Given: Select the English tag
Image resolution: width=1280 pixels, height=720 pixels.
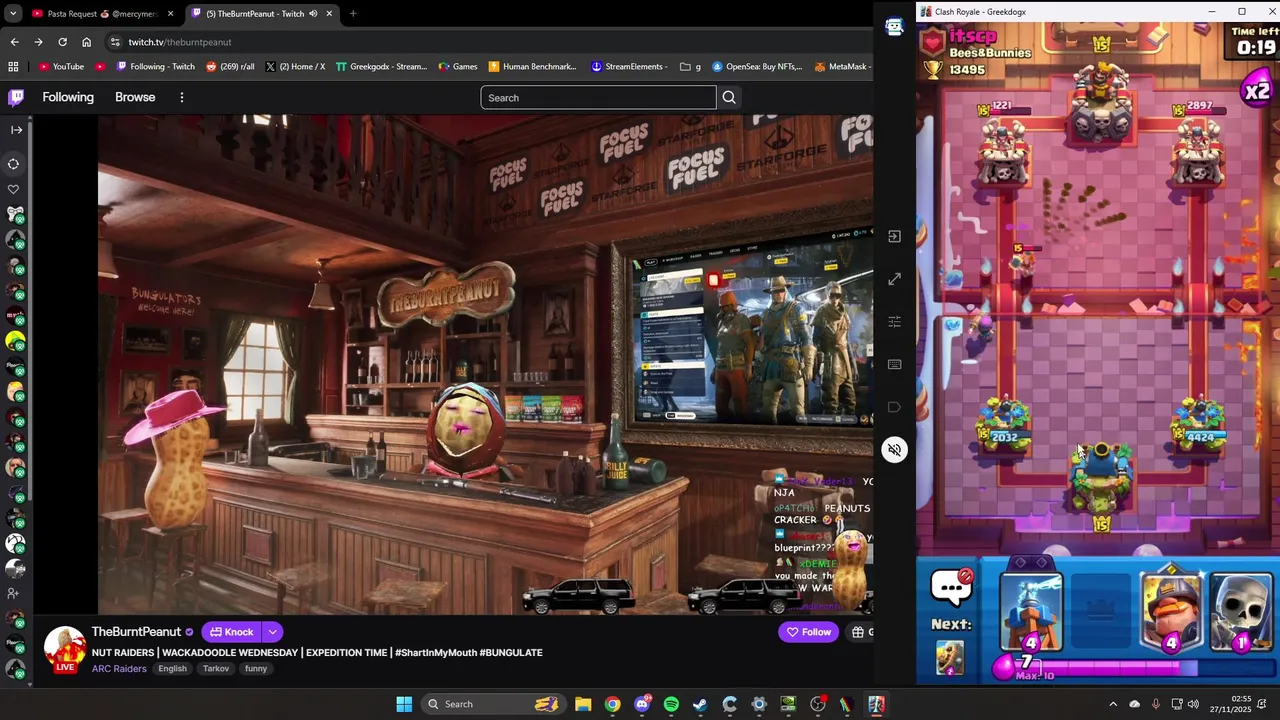Looking at the screenshot, I should point(172,668).
